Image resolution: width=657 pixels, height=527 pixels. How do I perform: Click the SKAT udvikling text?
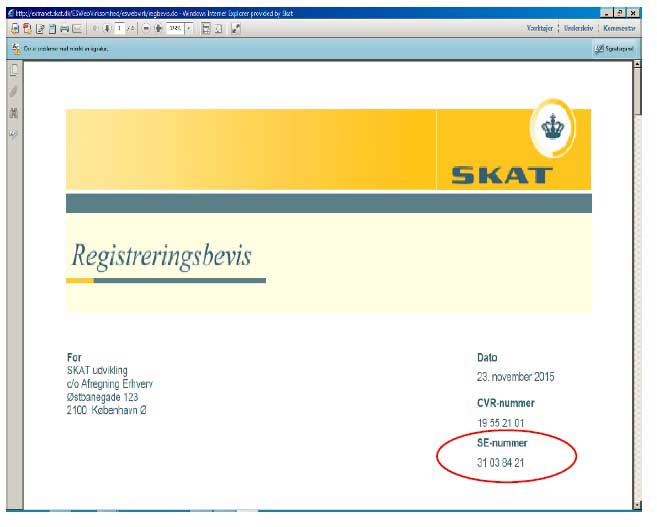97,370
